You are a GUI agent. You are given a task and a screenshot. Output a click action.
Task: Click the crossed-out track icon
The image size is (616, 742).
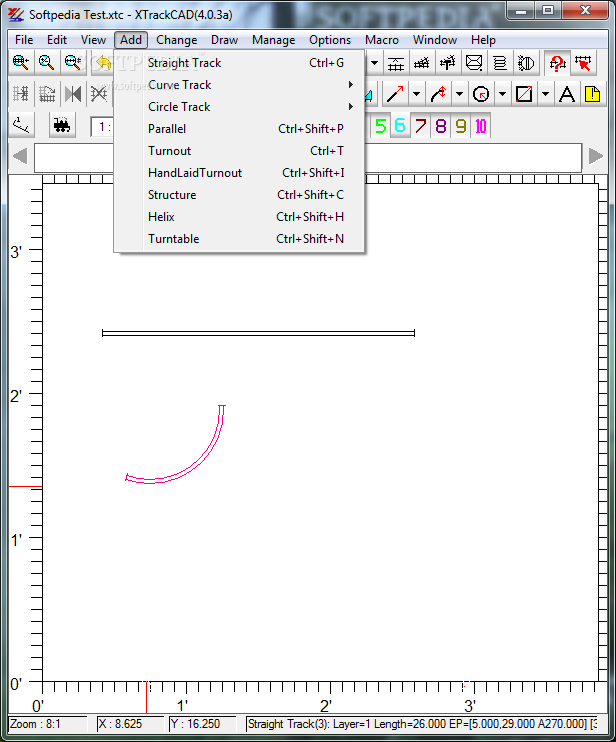(99, 94)
